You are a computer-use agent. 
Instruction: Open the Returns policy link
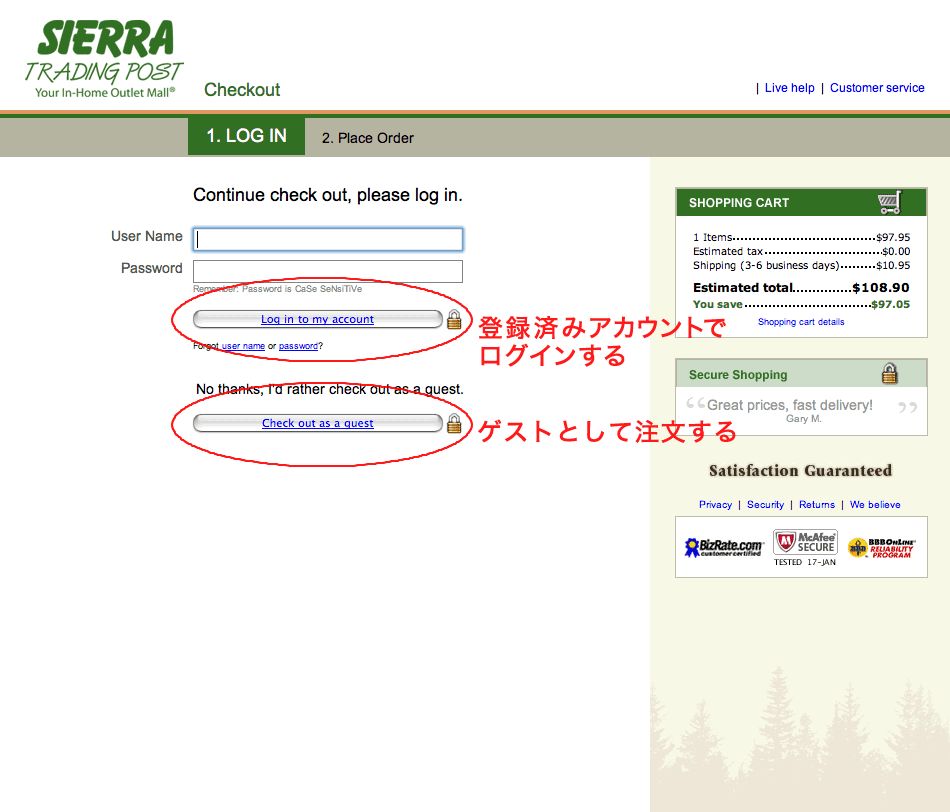[817, 505]
